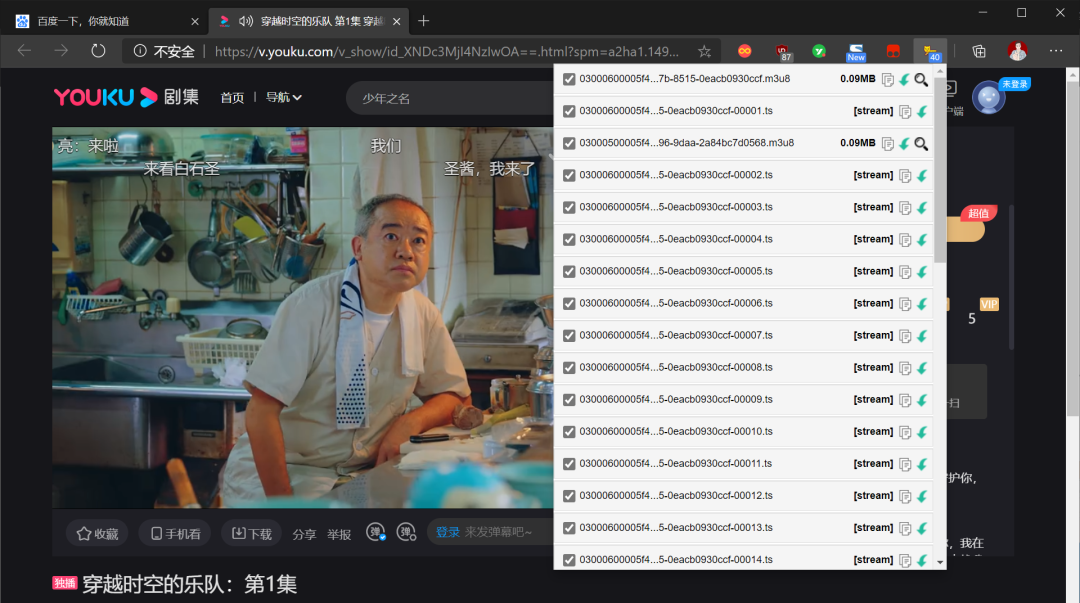
Task: Open the browser Collections icon
Action: [979, 52]
